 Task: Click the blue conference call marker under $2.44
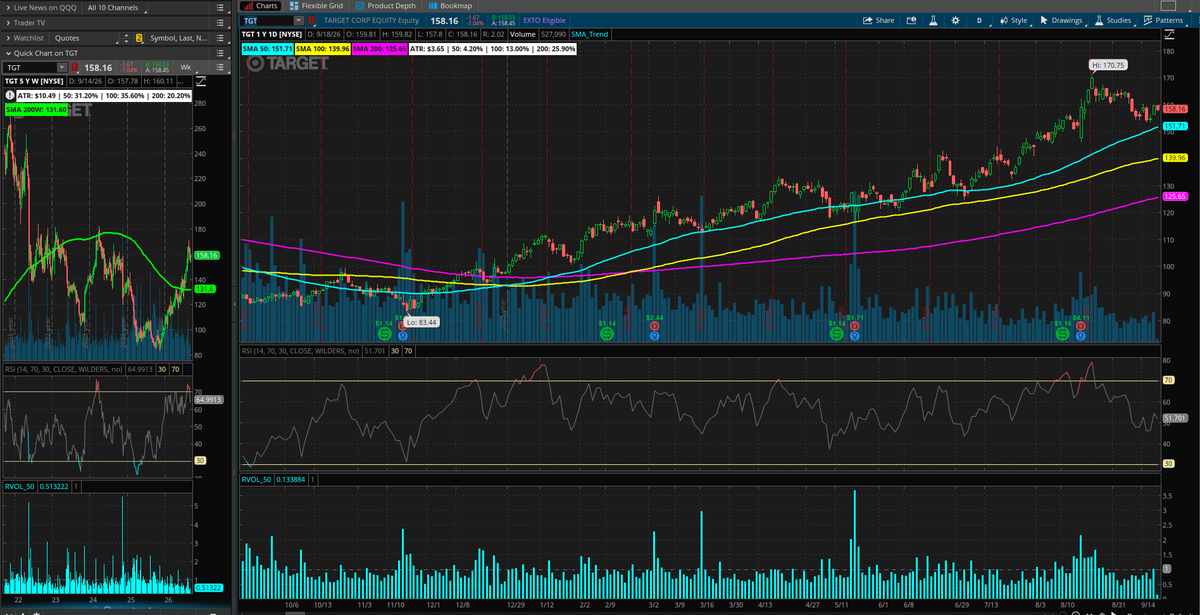point(654,336)
